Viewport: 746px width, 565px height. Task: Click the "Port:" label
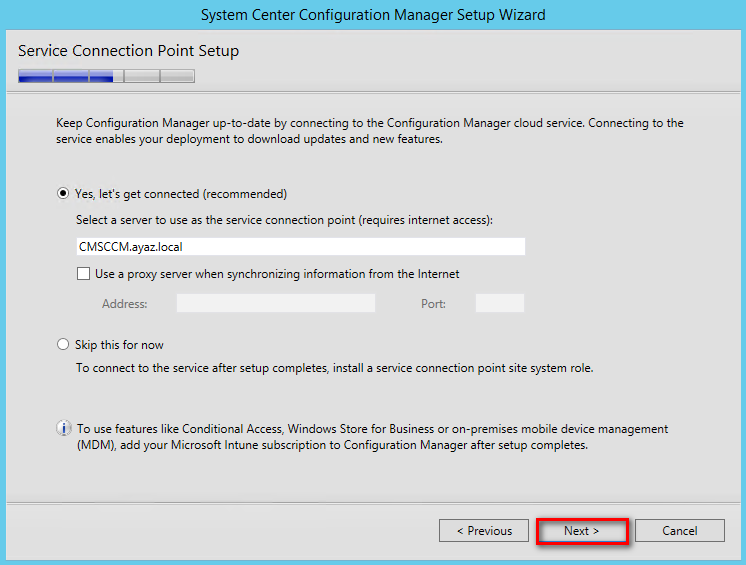coord(433,304)
